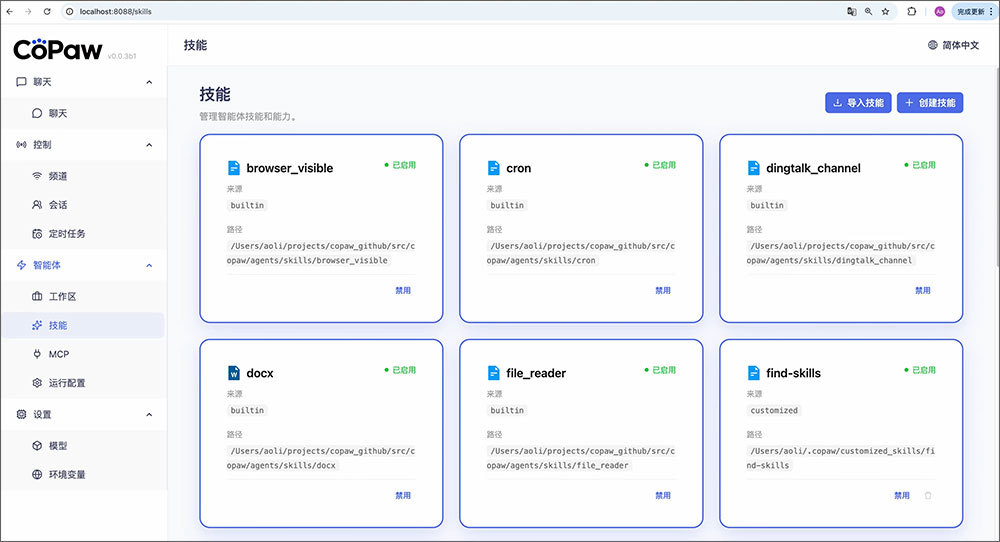
Task: Click the docx Word file icon
Action: (234, 373)
